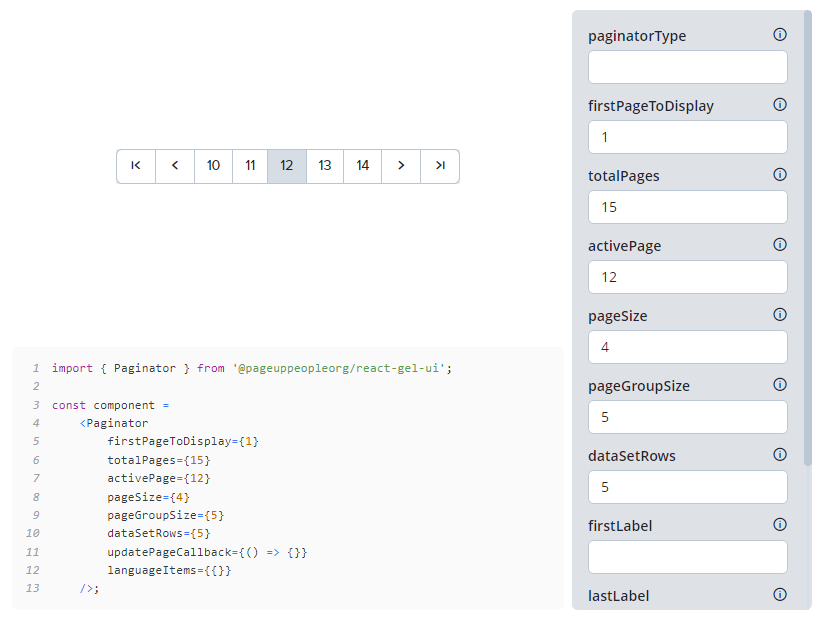Click the last-page navigation icon
This screenshot has width=824, height=620.
pos(439,166)
